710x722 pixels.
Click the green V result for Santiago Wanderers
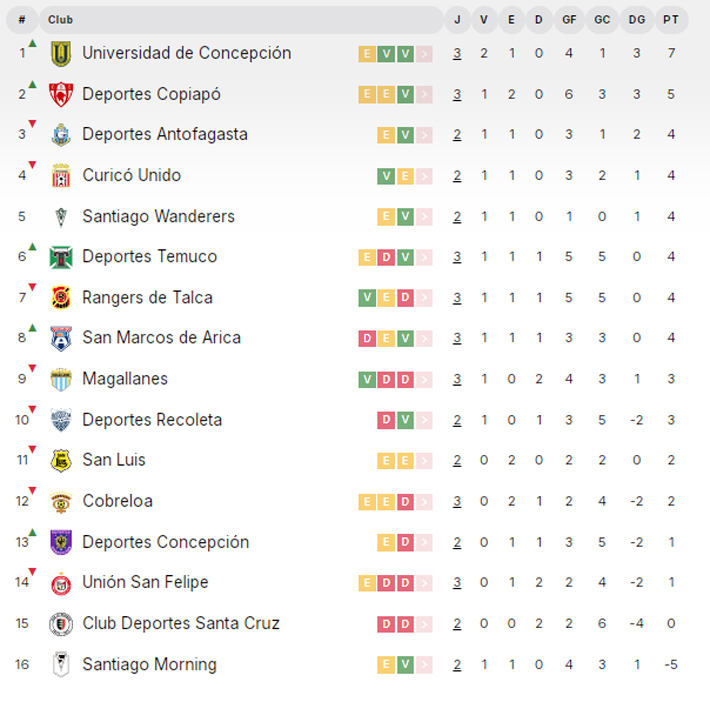pos(405,217)
